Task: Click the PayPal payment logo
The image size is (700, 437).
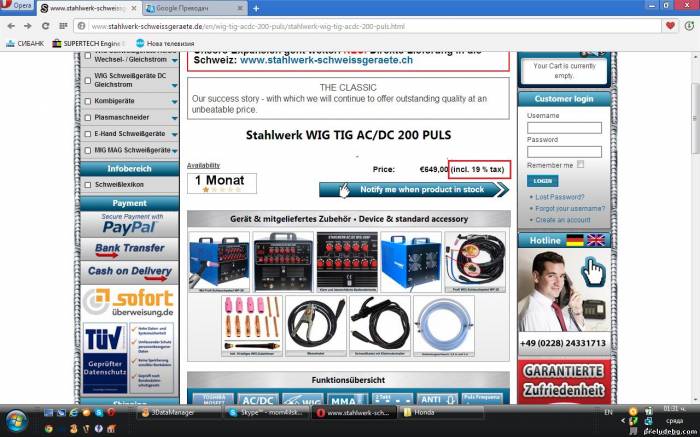Action: pyautogui.click(x=128, y=224)
